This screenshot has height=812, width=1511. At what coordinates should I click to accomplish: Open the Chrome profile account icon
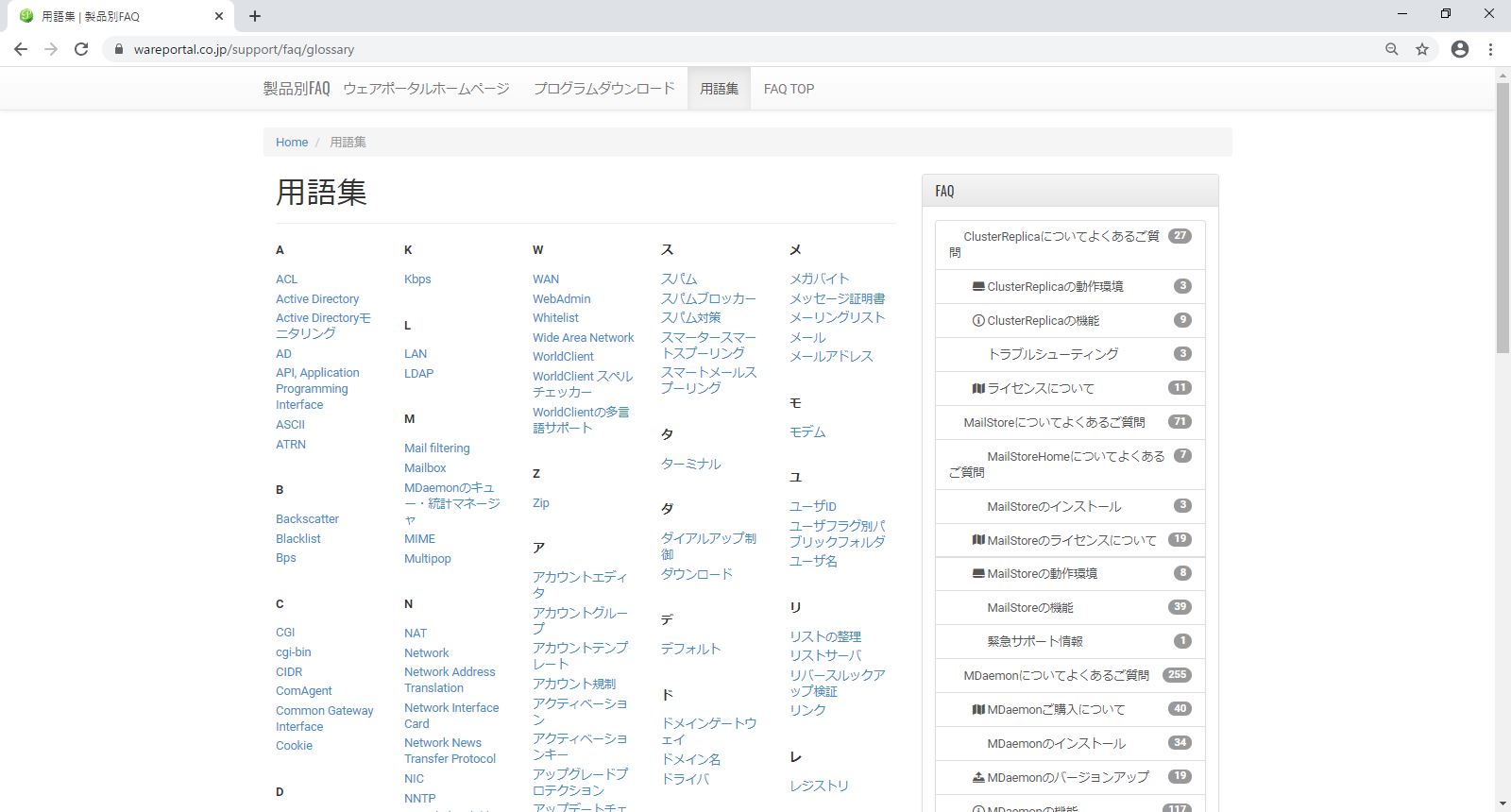pyautogui.click(x=1460, y=49)
